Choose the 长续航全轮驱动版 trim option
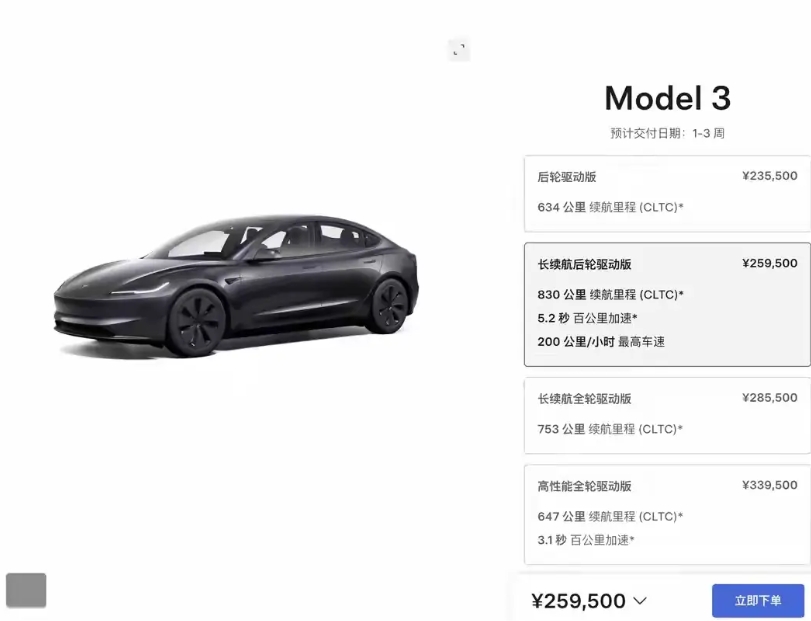The image size is (811, 621). click(x=667, y=416)
